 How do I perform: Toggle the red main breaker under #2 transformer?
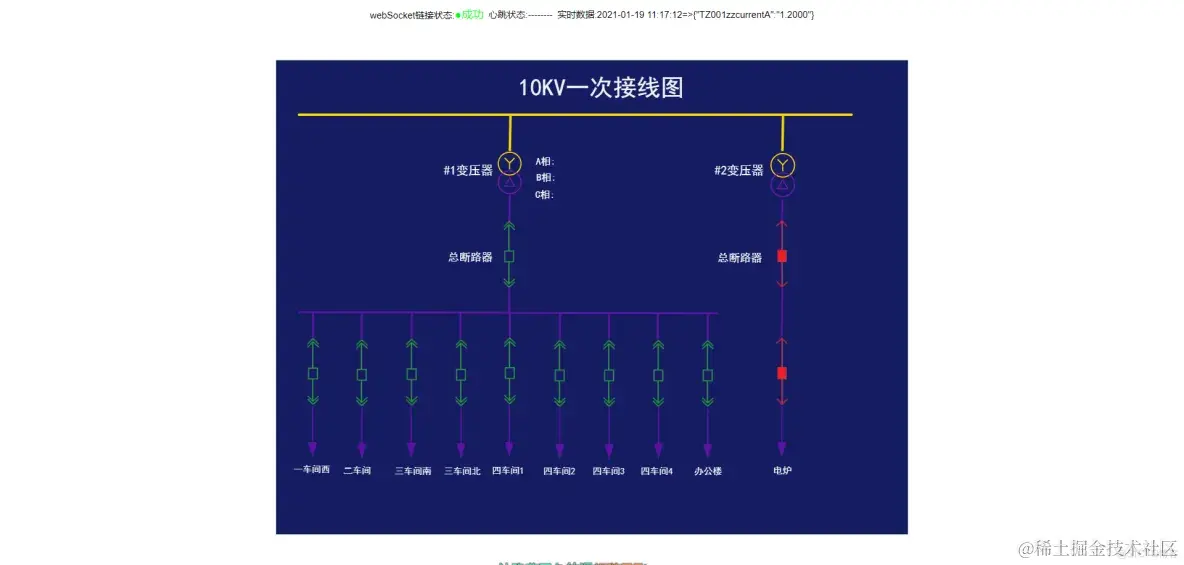click(782, 256)
